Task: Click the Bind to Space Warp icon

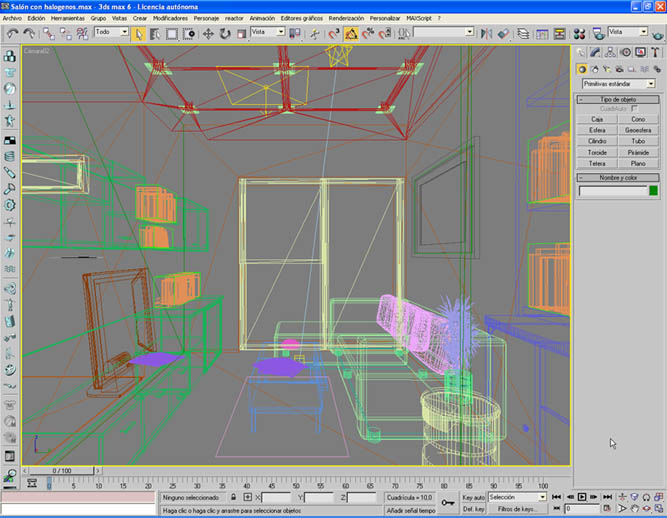Action: click(x=83, y=34)
